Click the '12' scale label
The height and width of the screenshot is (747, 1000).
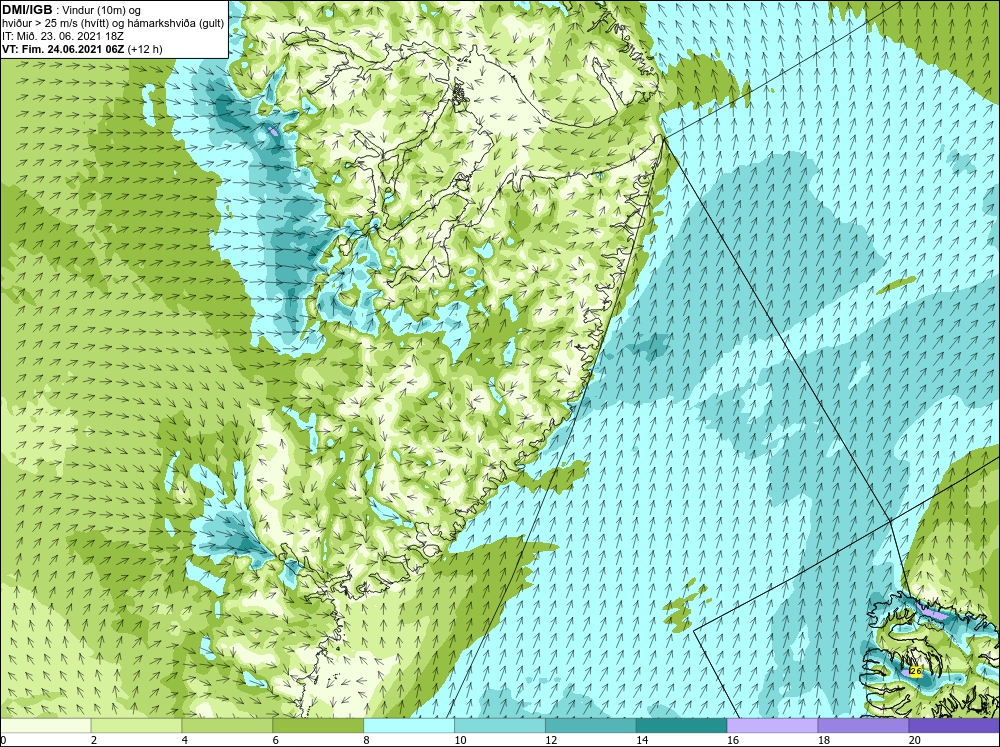[551, 740]
